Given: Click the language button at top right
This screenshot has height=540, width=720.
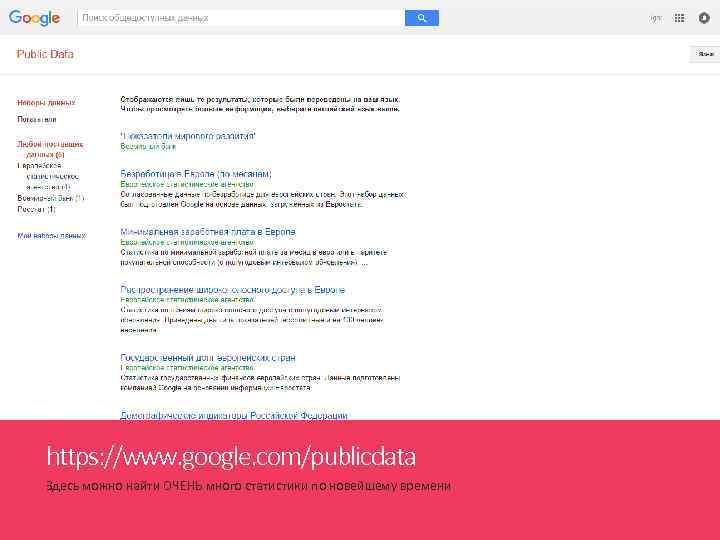Looking at the screenshot, I should [705, 54].
